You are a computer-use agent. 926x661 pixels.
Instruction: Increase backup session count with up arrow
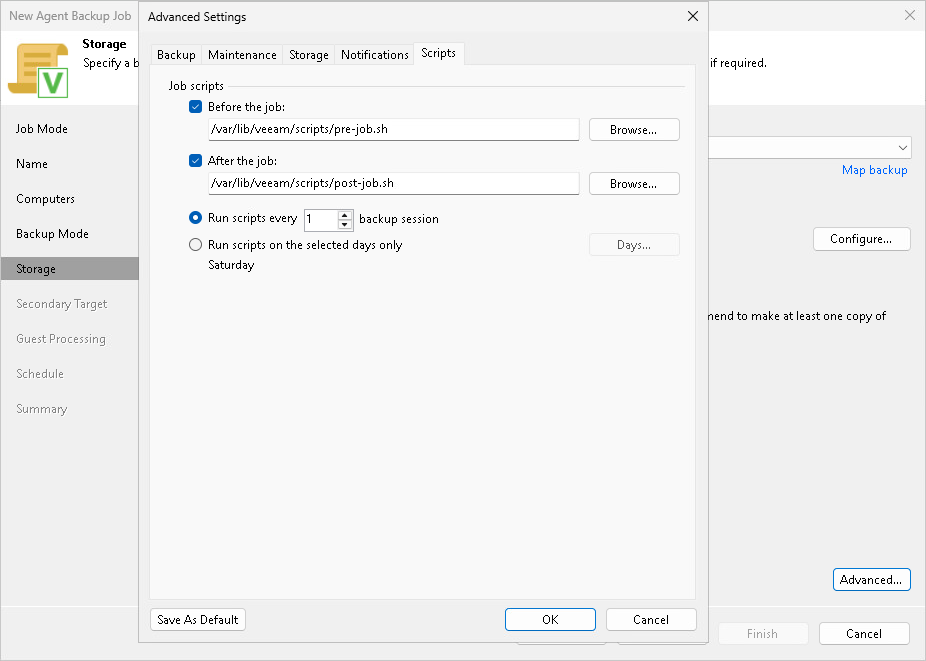tap(345, 214)
